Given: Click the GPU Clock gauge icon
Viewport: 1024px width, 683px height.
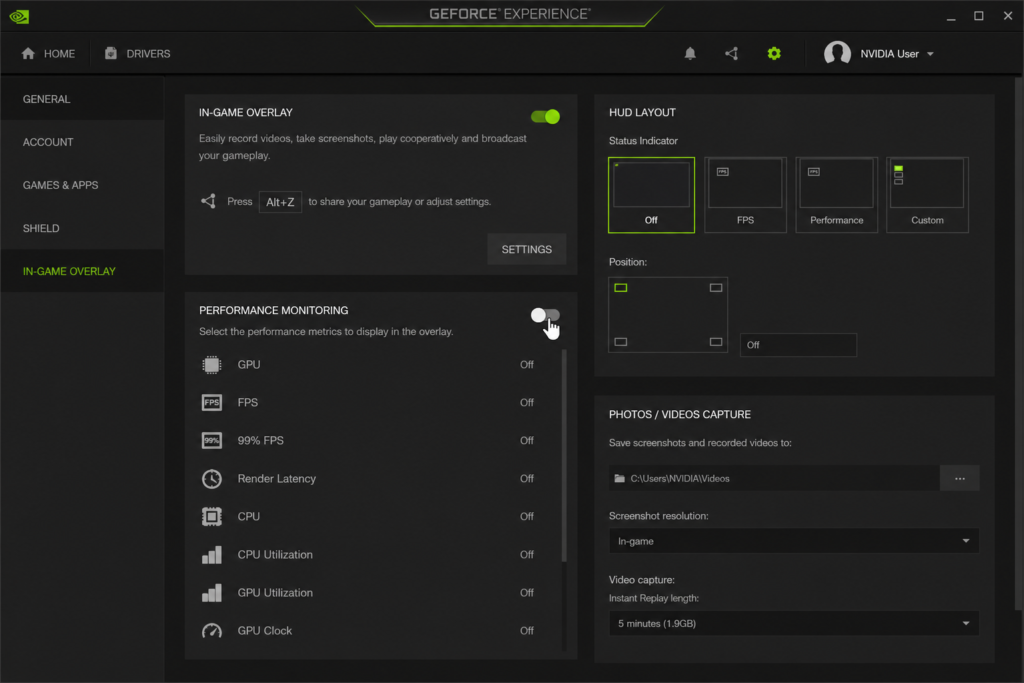Looking at the screenshot, I should pyautogui.click(x=212, y=631).
